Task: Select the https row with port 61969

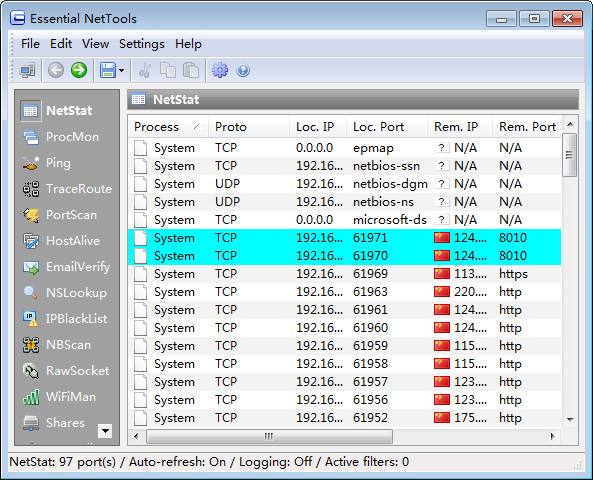Action: [x=344, y=274]
